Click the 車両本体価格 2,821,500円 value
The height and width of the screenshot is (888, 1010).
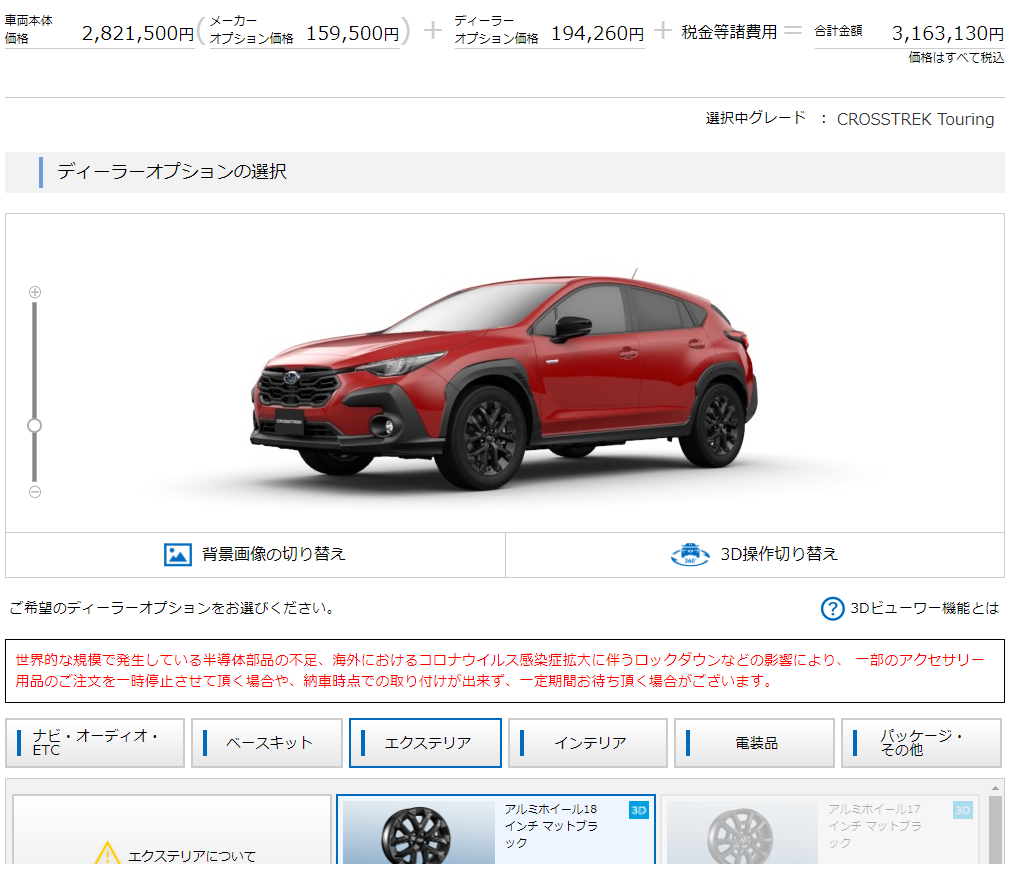click(138, 33)
